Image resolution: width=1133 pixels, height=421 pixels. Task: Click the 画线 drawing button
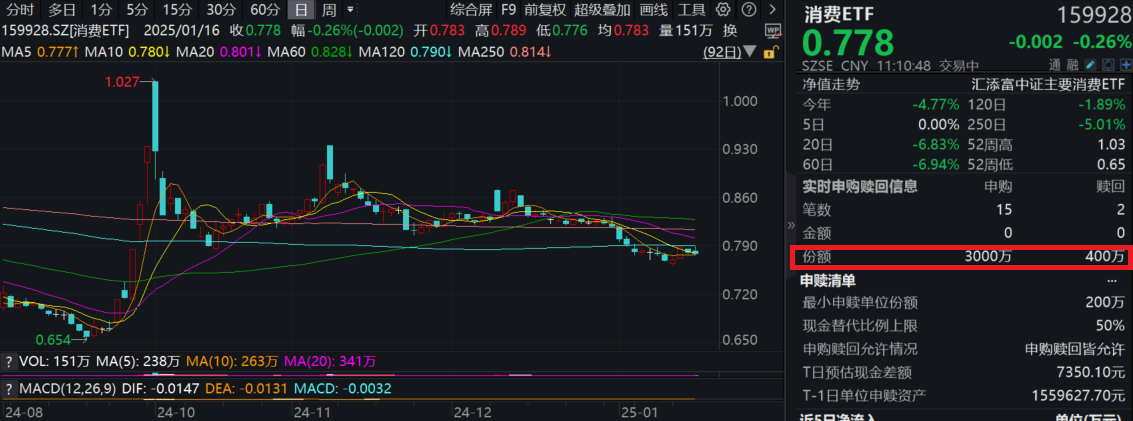click(655, 10)
